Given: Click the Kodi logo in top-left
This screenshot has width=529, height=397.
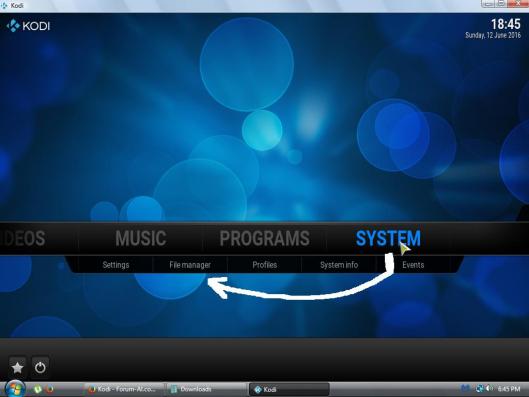Looking at the screenshot, I should pos(28,26).
